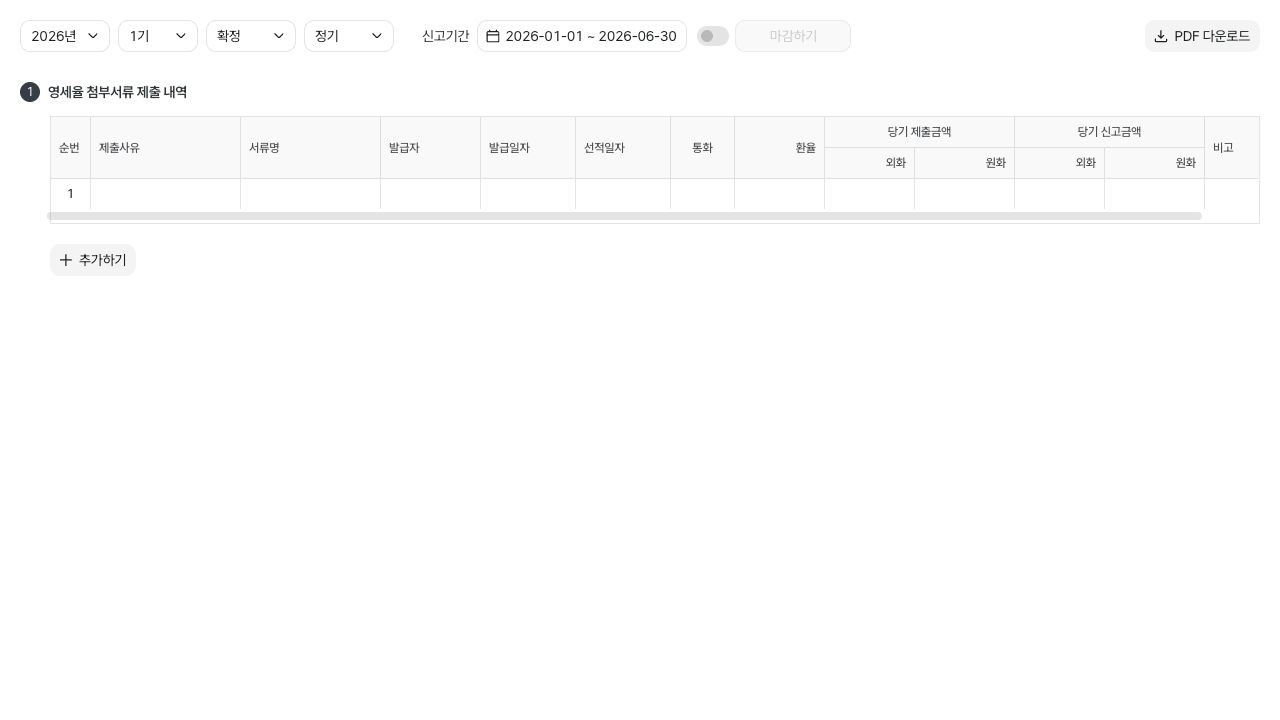Click the 통화 column header
This screenshot has height=720, width=1280.
703,148
